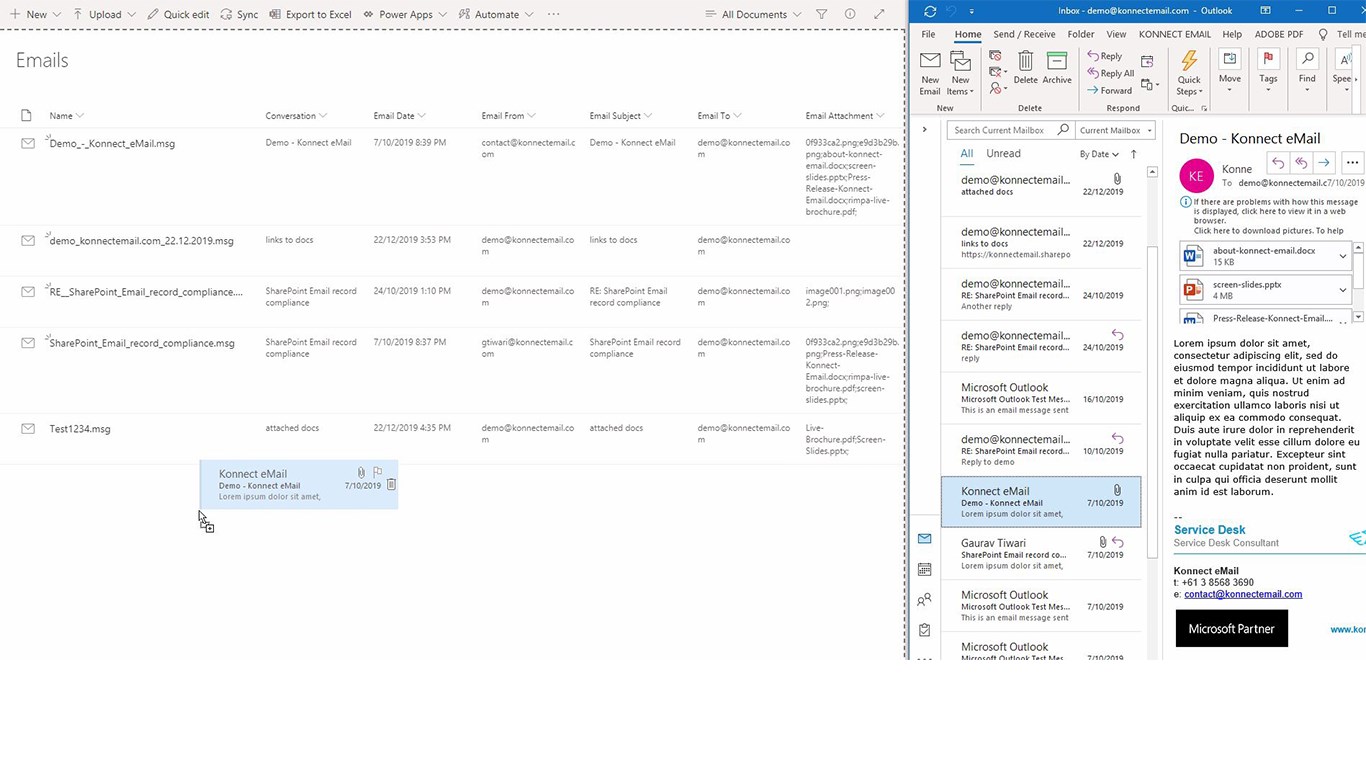
Task: Switch to the Send / Receive ribbon tab
Action: pos(1024,34)
